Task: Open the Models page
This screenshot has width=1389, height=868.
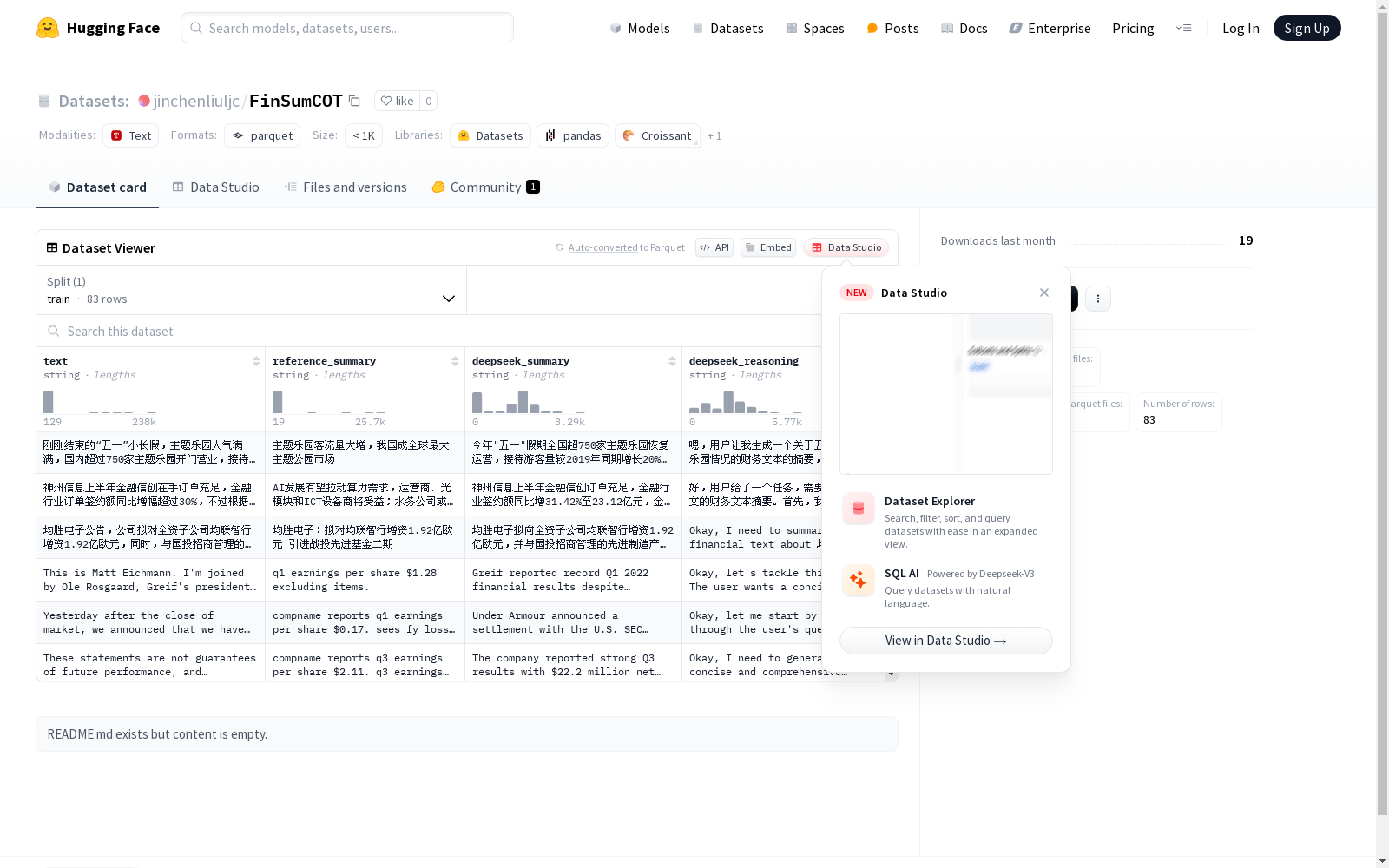Action: tap(640, 28)
